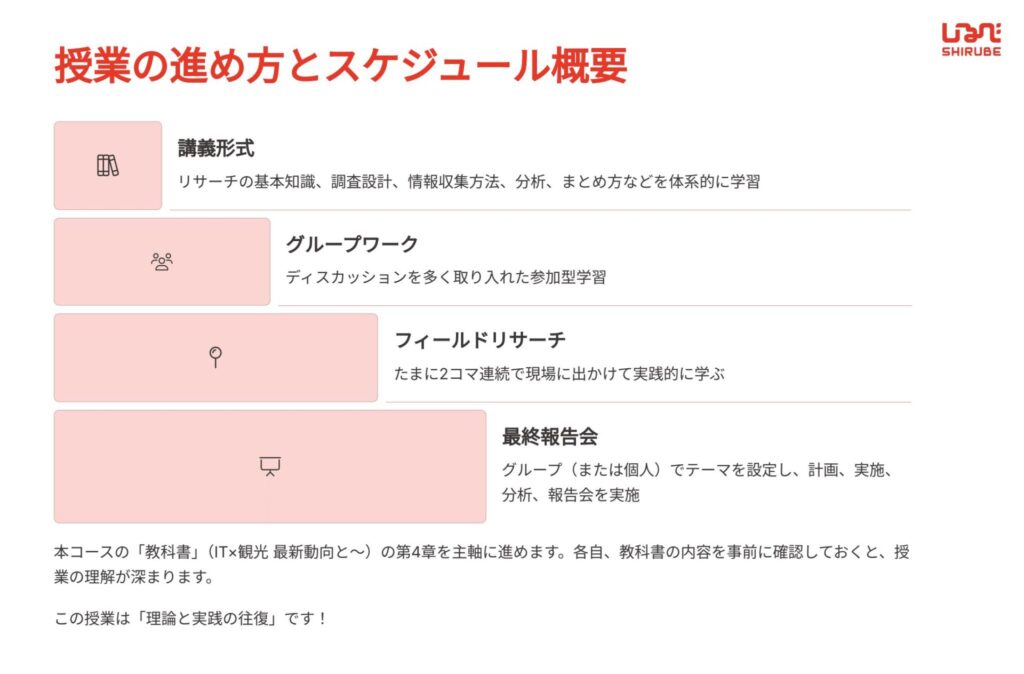Select the フィールドリサーチ heading
Viewport: 1024px width, 674px height.
[480, 340]
